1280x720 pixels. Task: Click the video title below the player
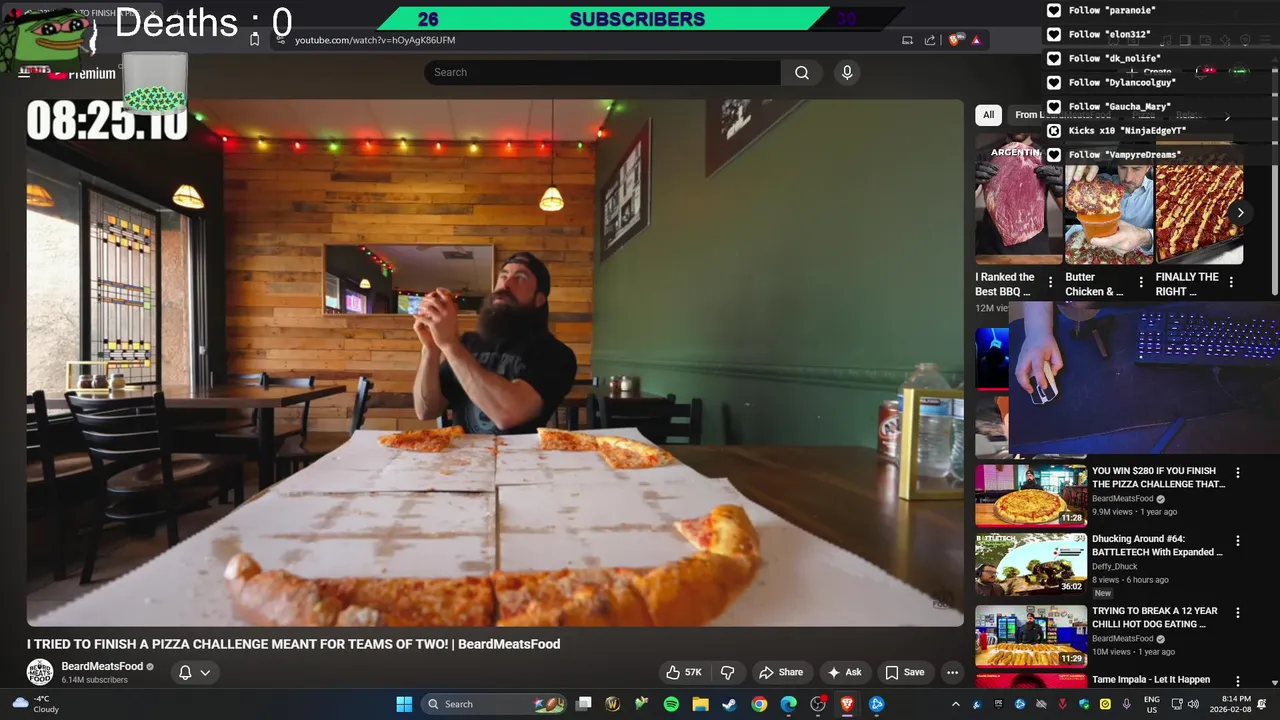click(x=293, y=644)
